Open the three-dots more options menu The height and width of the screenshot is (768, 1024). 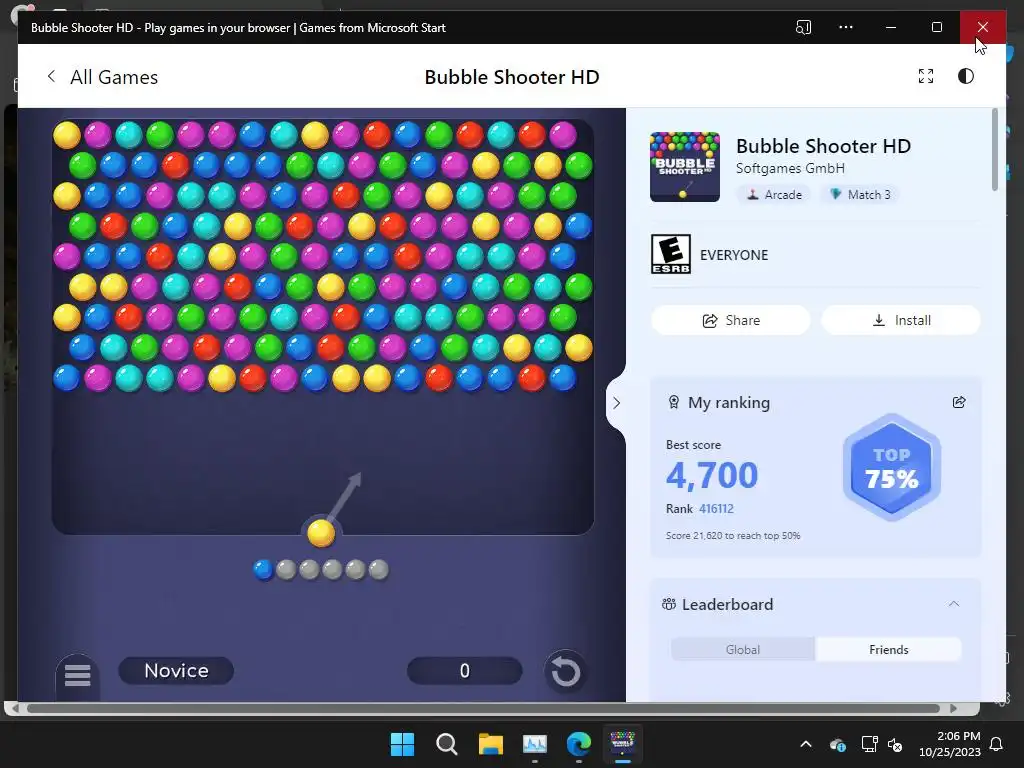pyautogui.click(x=846, y=27)
